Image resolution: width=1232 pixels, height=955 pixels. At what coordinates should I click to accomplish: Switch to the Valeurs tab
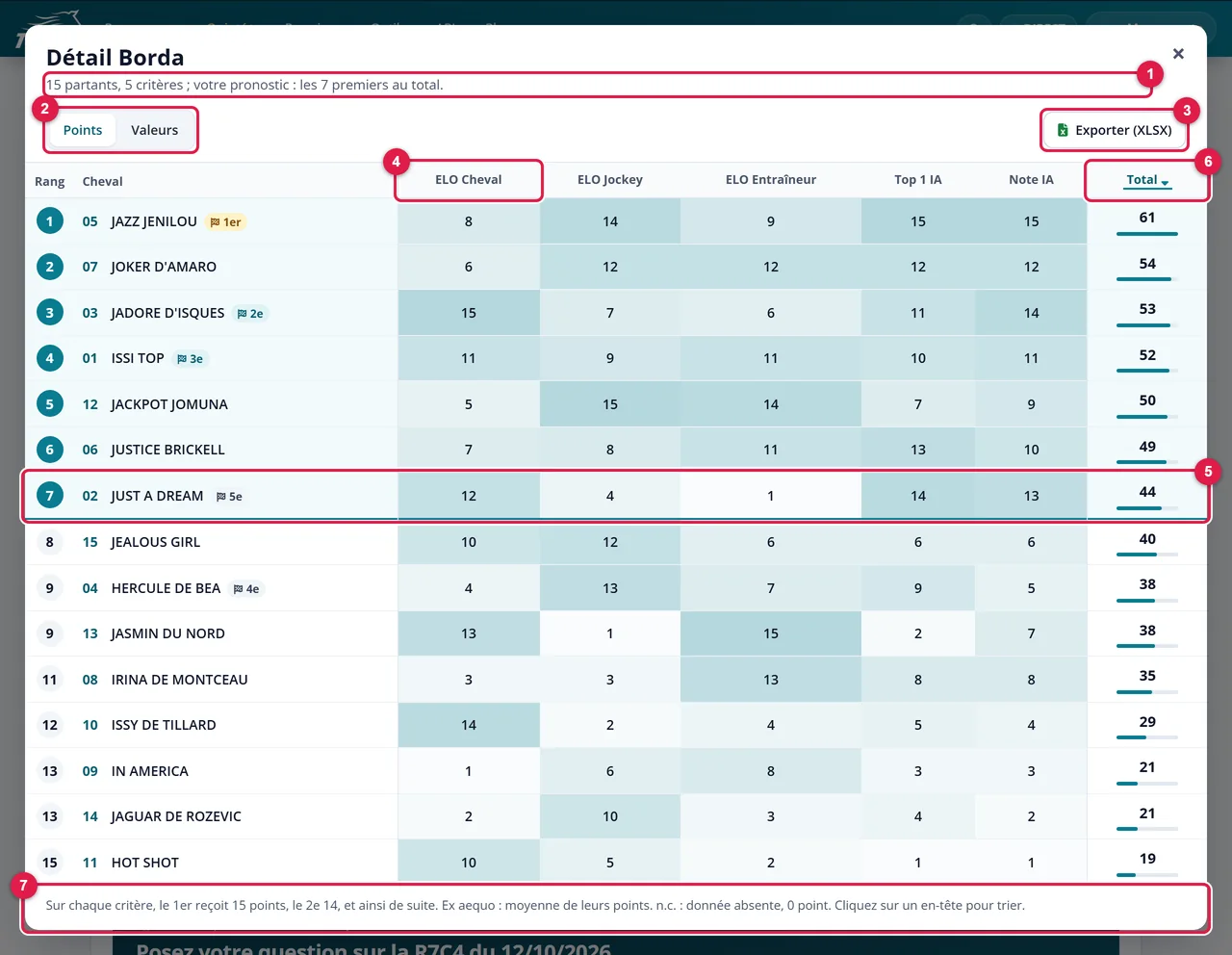pyautogui.click(x=155, y=130)
